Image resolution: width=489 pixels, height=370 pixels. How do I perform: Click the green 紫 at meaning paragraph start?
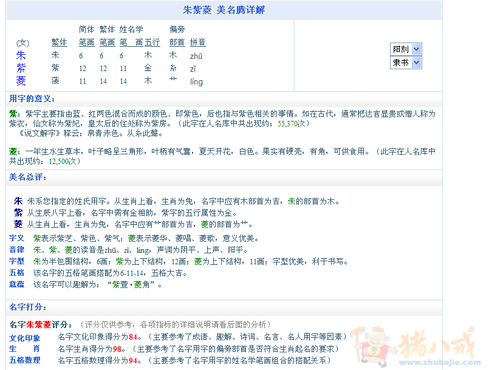[x=13, y=114]
